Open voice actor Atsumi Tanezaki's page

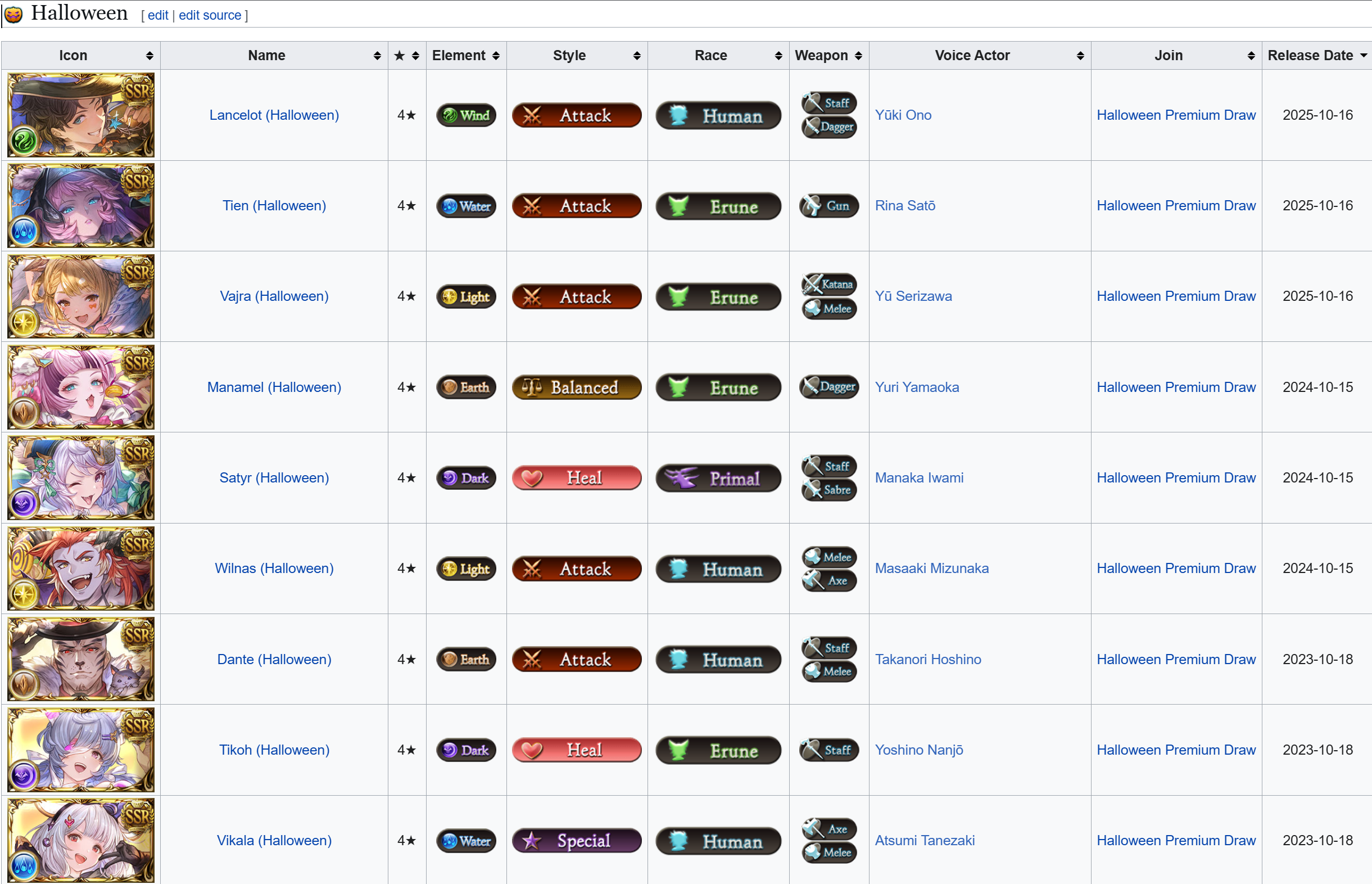coord(925,841)
